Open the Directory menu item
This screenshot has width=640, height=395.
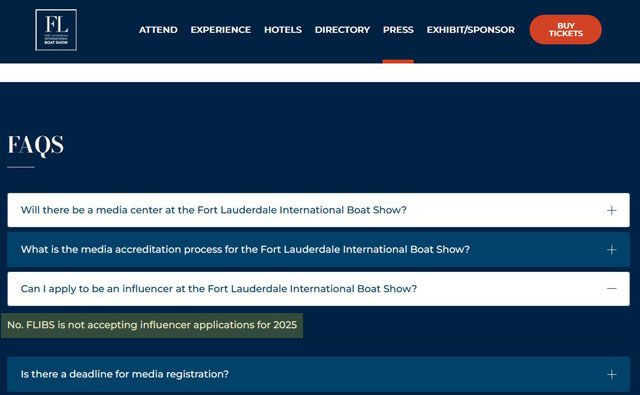pos(342,30)
